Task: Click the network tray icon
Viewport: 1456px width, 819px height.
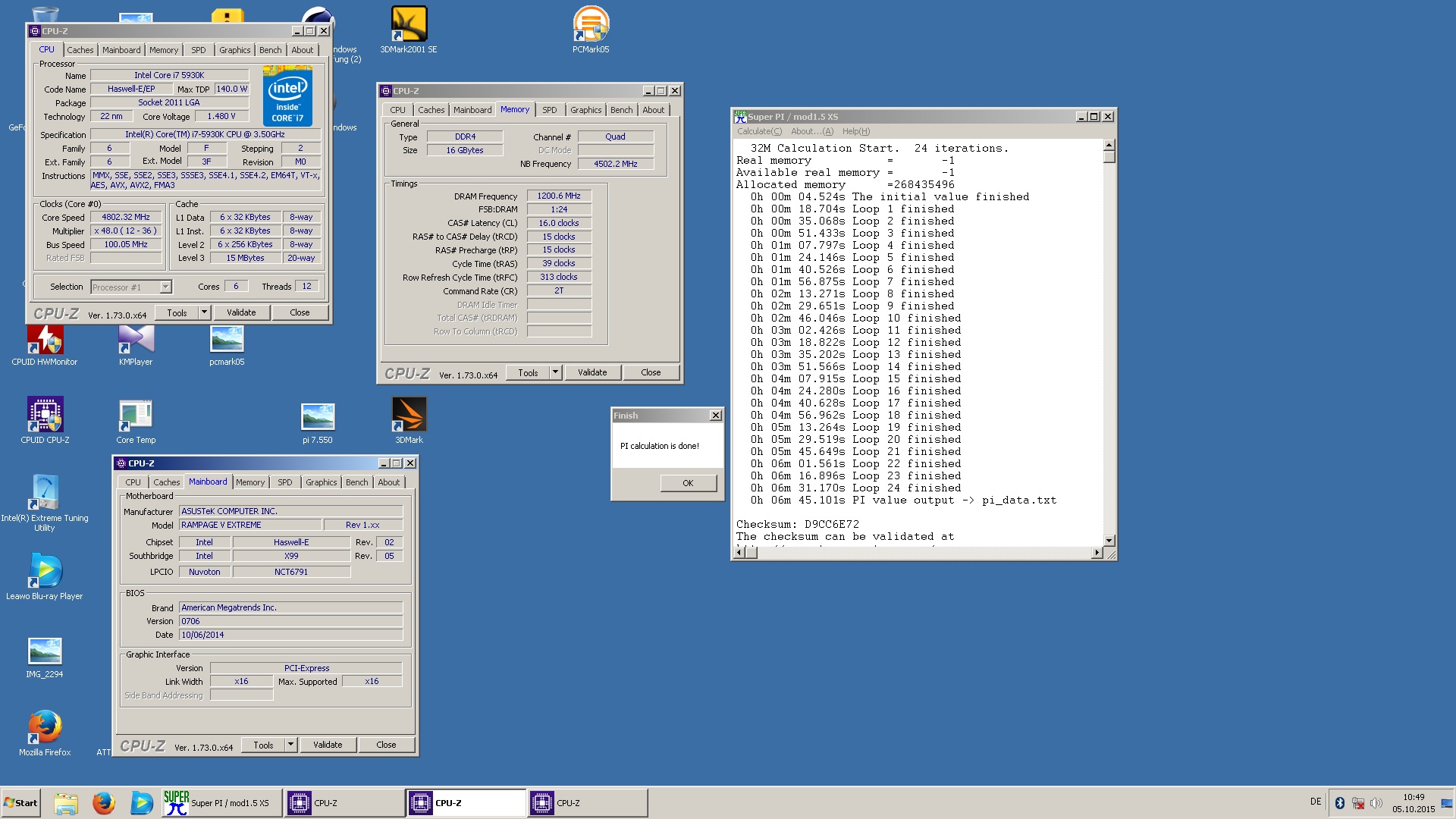Action: coord(1358,802)
